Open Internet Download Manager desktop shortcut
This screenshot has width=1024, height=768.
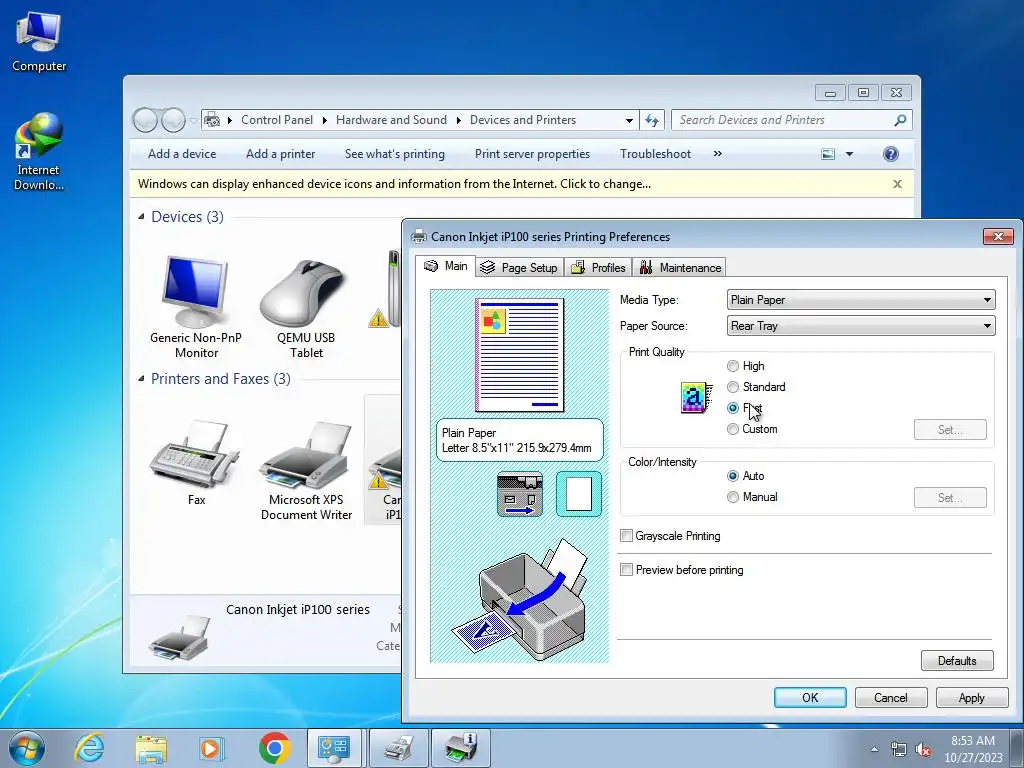(39, 152)
